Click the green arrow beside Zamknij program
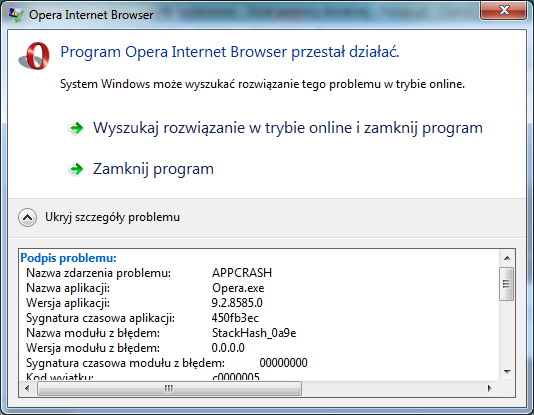The image size is (534, 415). (x=77, y=169)
